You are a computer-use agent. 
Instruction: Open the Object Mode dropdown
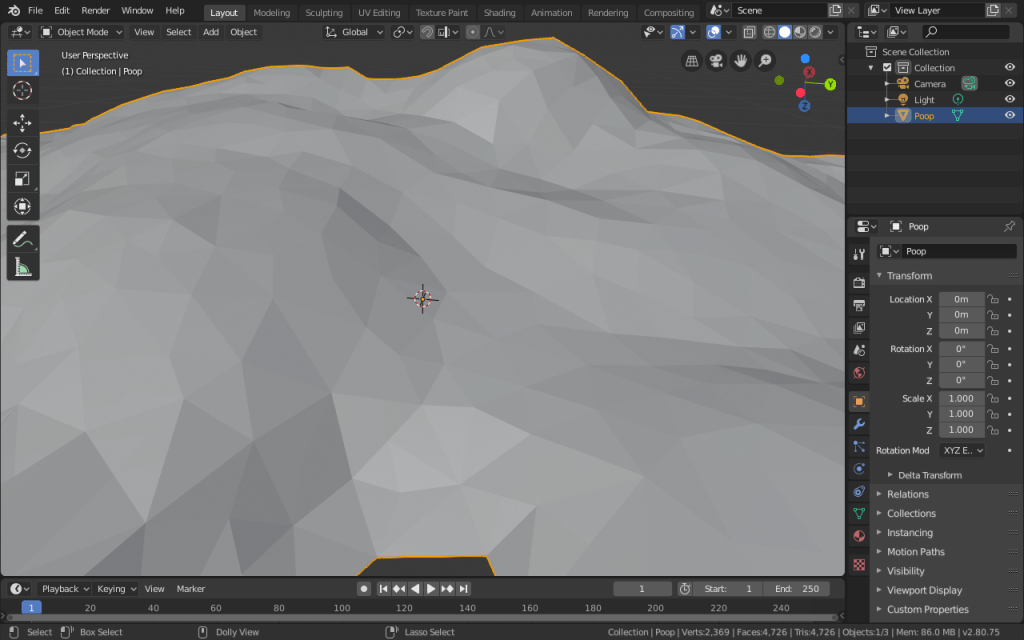tap(80, 31)
